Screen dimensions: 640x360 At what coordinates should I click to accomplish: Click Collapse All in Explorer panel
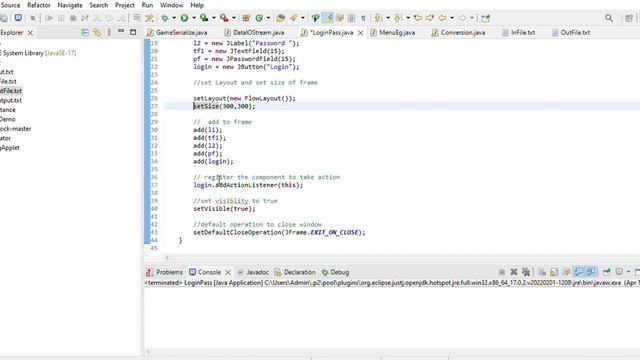coord(85,32)
